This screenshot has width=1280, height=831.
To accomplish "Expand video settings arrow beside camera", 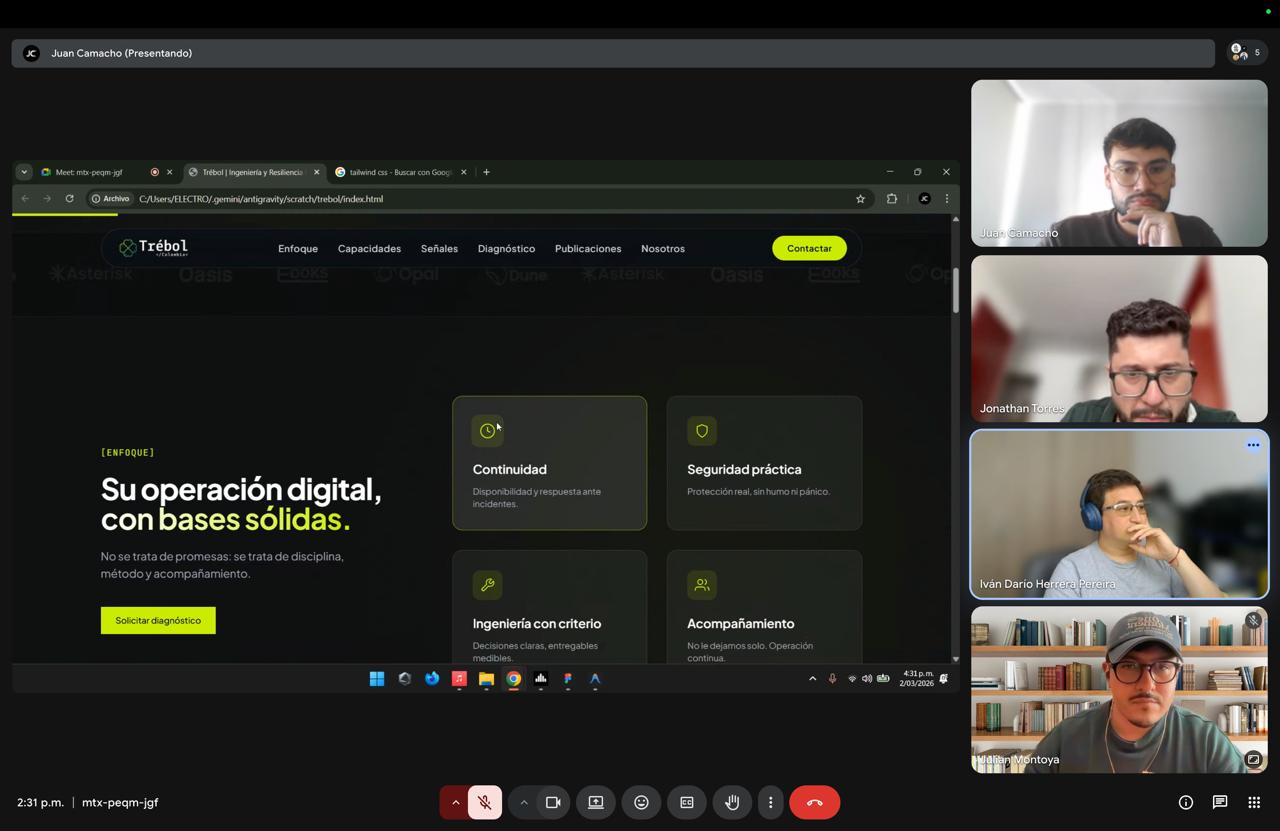I will pyautogui.click(x=523, y=802).
